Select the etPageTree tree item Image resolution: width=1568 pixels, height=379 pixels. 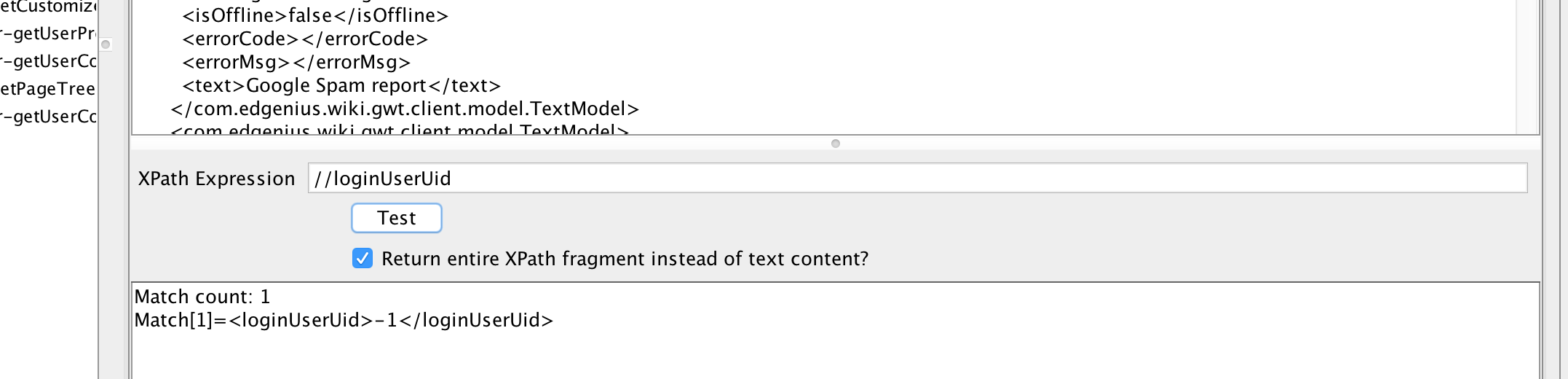48,89
